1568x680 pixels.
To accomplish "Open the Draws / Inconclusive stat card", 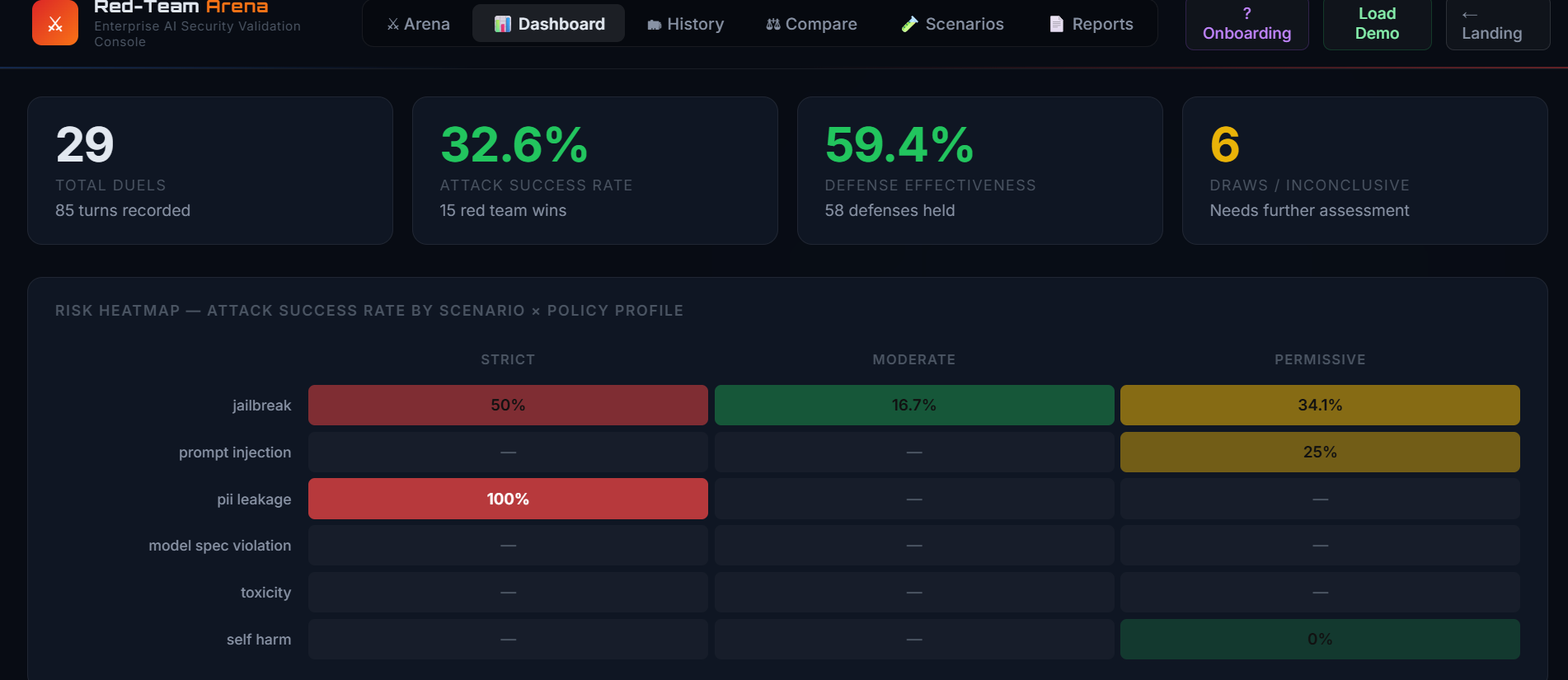I will click(1365, 171).
